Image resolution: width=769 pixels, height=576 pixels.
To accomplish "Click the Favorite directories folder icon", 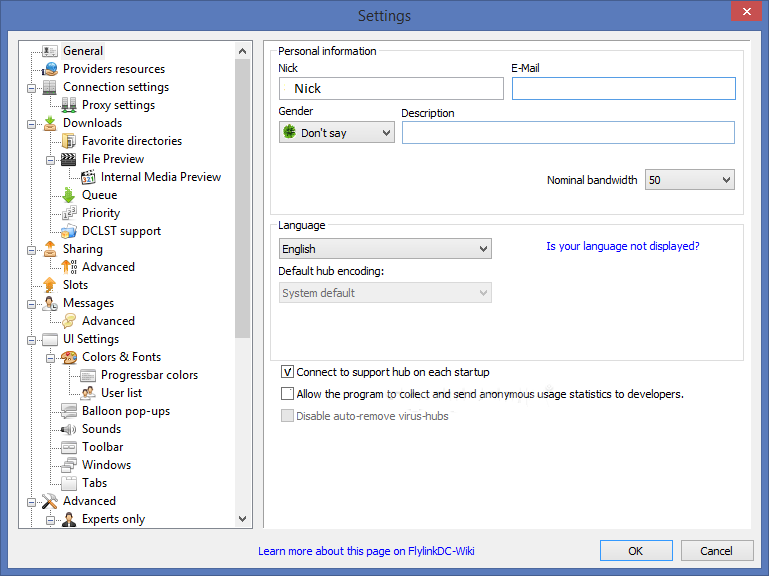I will (69, 141).
